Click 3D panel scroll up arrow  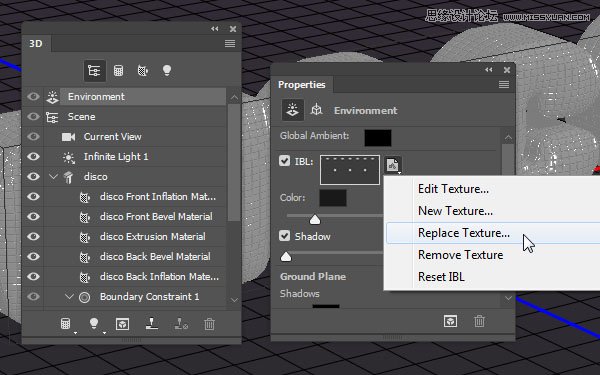tap(234, 97)
